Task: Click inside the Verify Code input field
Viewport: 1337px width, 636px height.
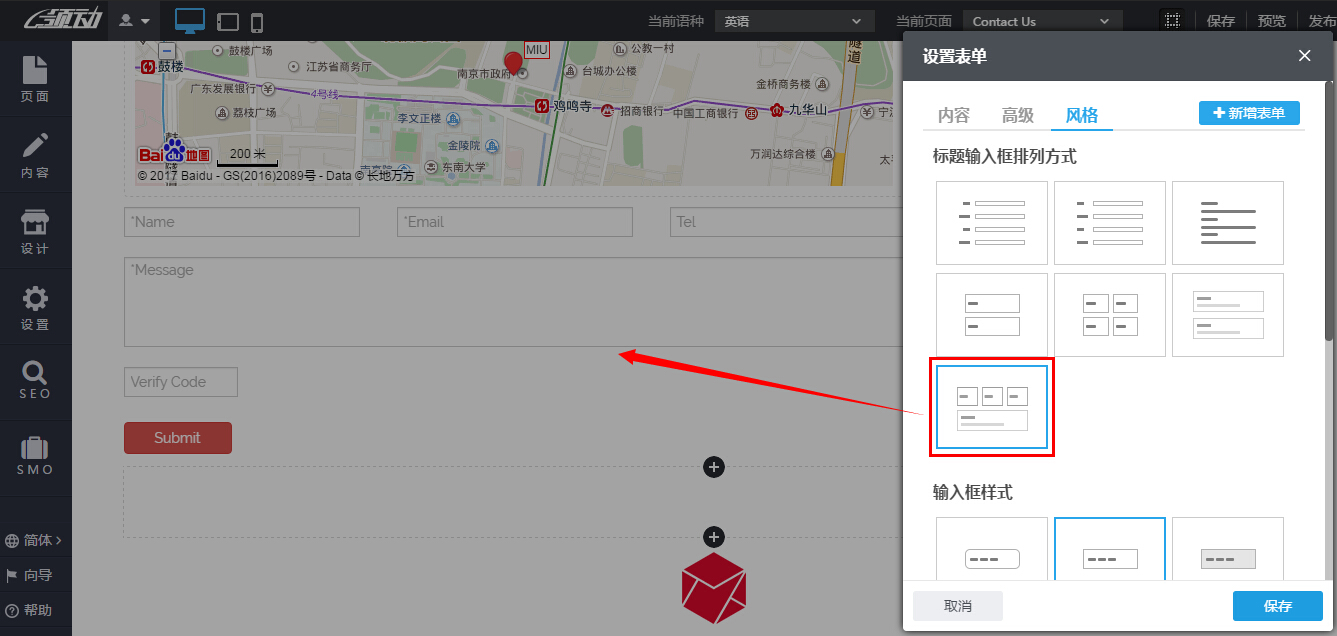Action: [180, 381]
